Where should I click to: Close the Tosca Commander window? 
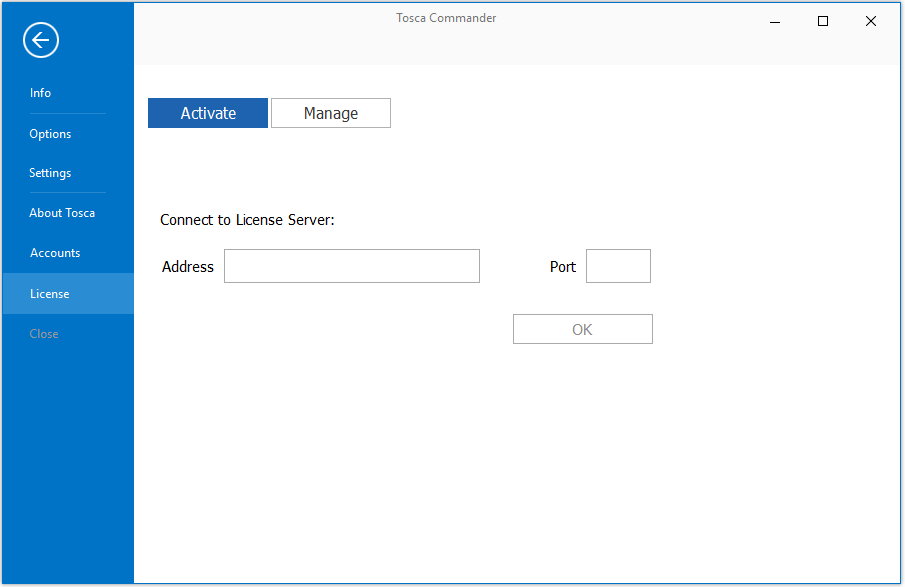pos(871,21)
